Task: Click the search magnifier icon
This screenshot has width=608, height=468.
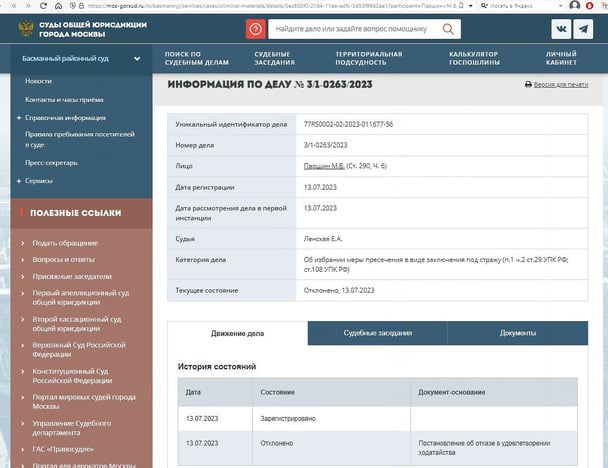Action: [x=451, y=30]
